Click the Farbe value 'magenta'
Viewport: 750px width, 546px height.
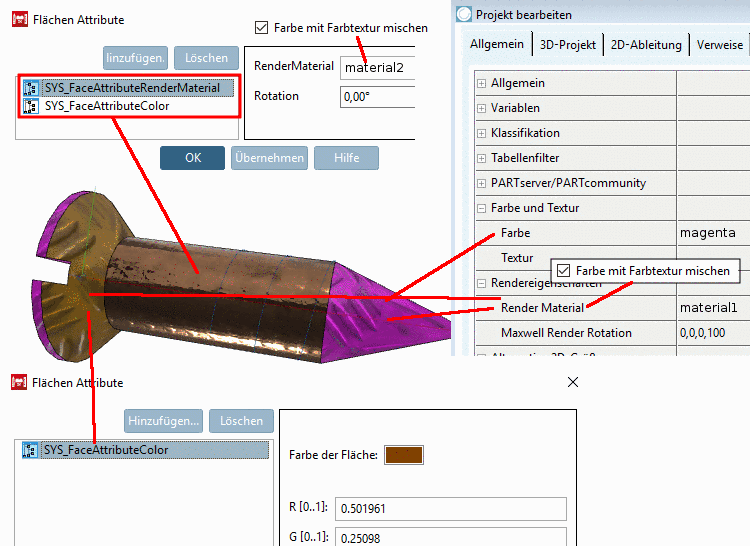pos(708,233)
